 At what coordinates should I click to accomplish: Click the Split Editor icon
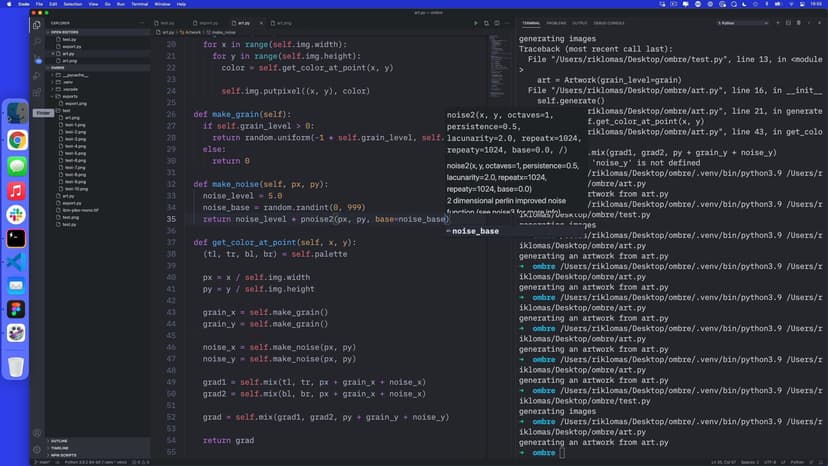point(498,22)
